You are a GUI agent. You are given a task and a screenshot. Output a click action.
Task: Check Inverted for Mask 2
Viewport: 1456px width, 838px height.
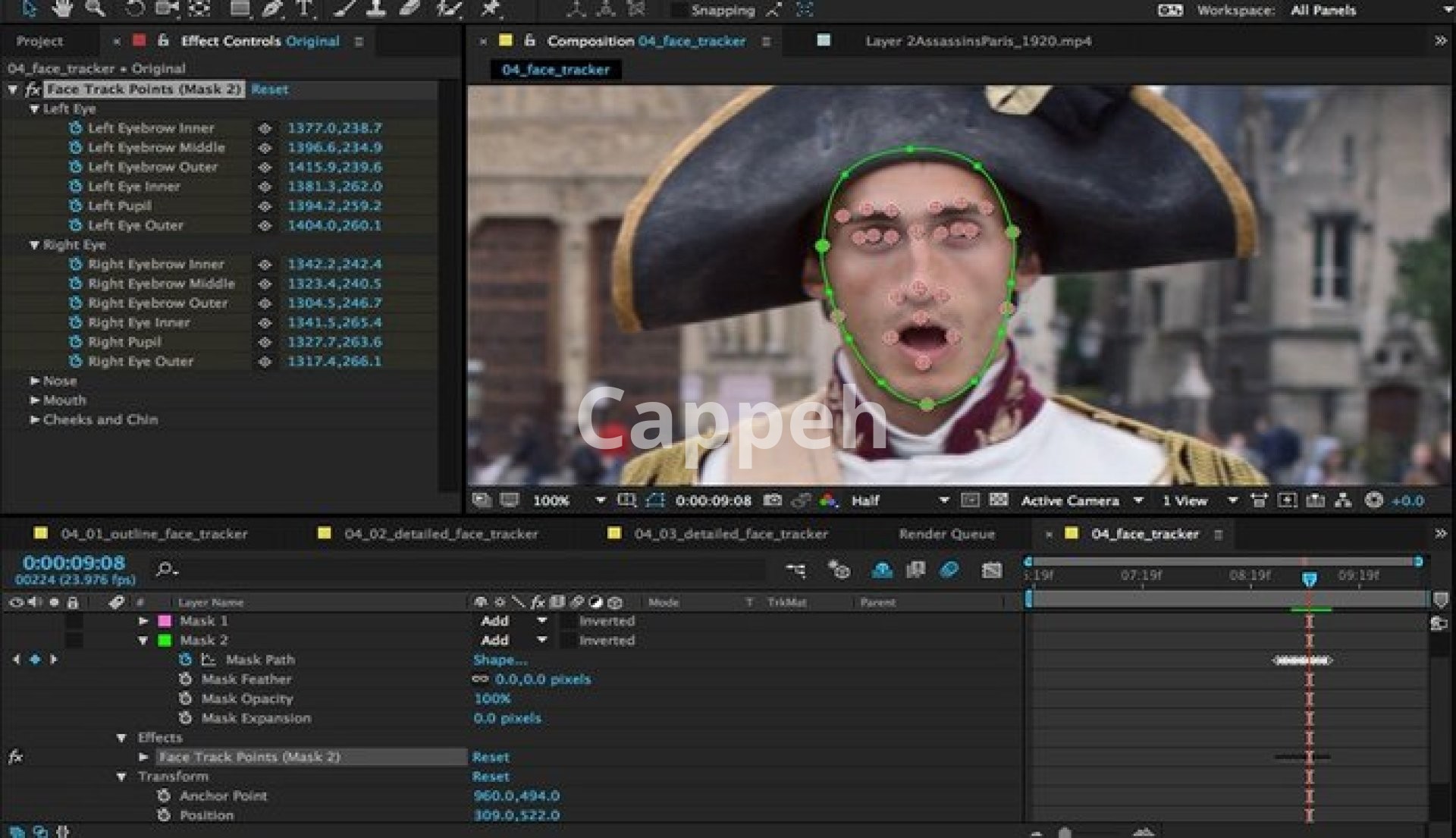[568, 641]
